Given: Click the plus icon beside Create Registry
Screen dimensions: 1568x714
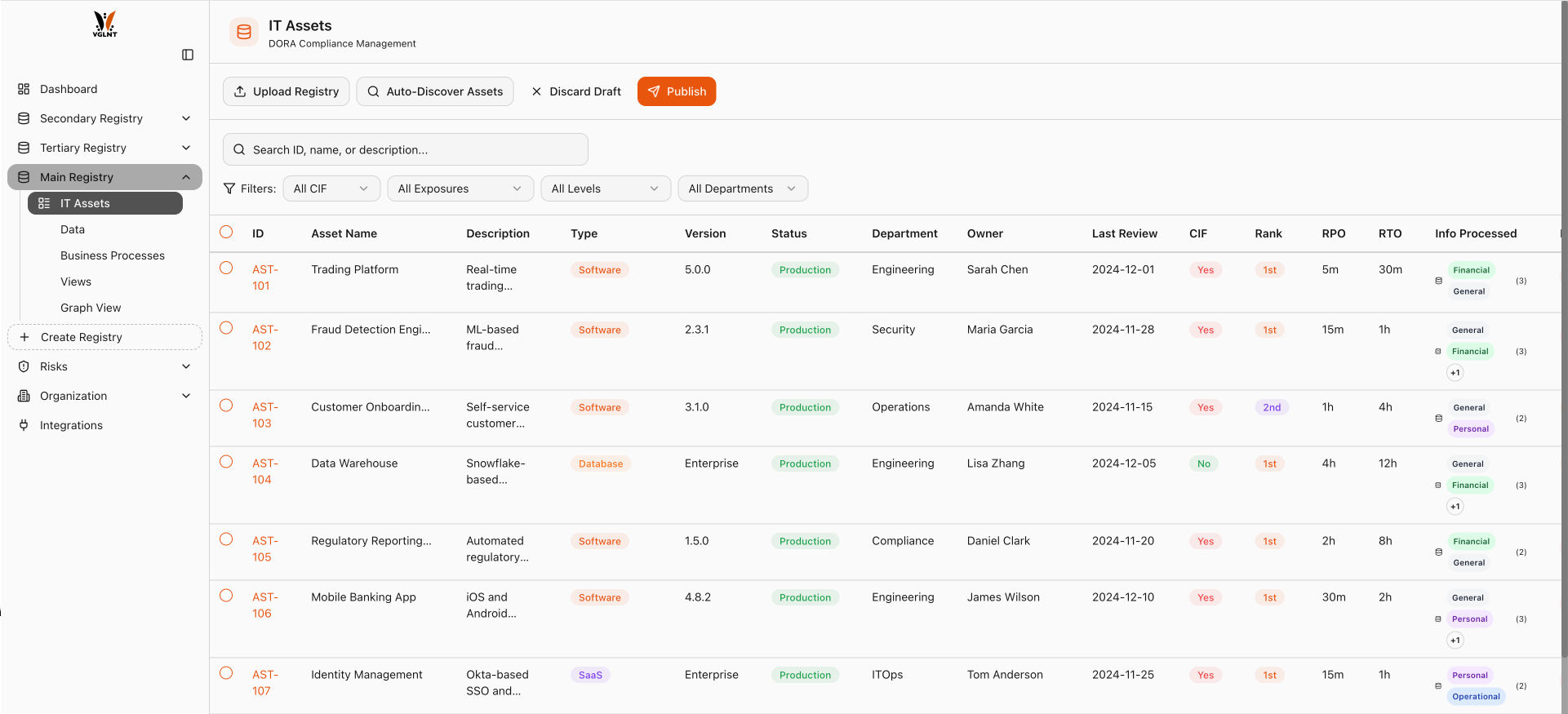Looking at the screenshot, I should click(24, 337).
